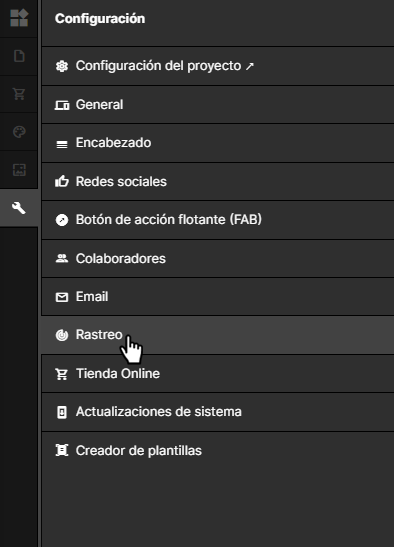Open Creador de plantillas

[x=218, y=451]
